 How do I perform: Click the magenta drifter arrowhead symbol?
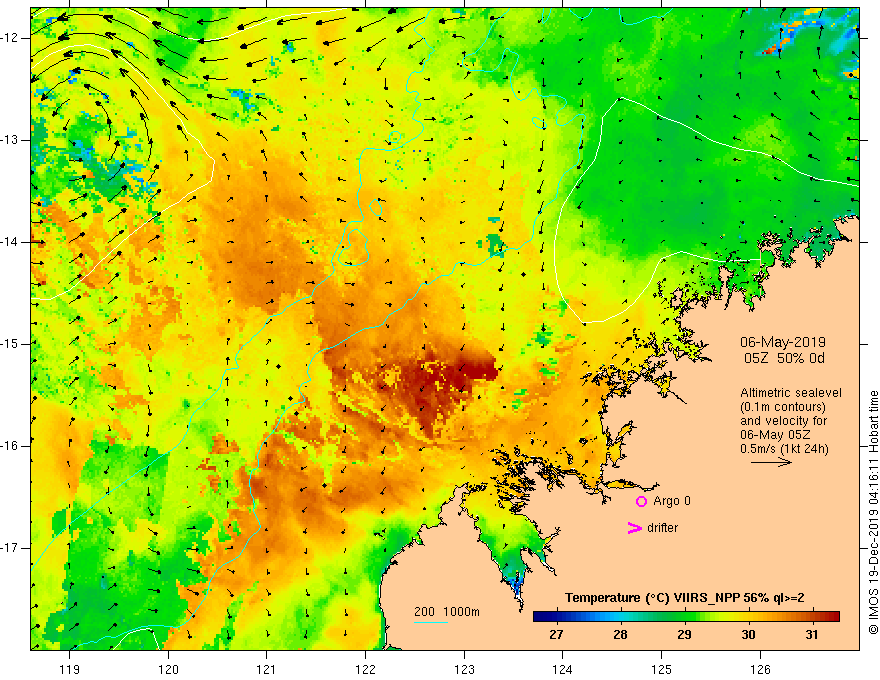[635, 528]
